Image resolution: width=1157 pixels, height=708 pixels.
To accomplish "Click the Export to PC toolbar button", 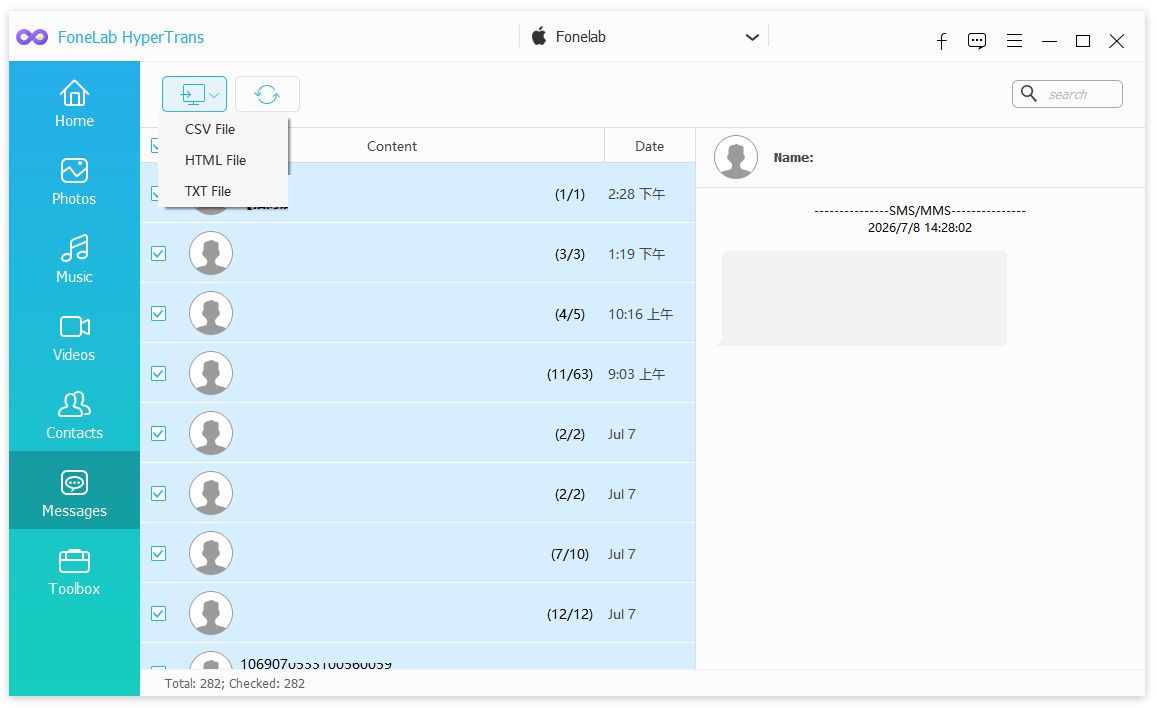I will 194,94.
